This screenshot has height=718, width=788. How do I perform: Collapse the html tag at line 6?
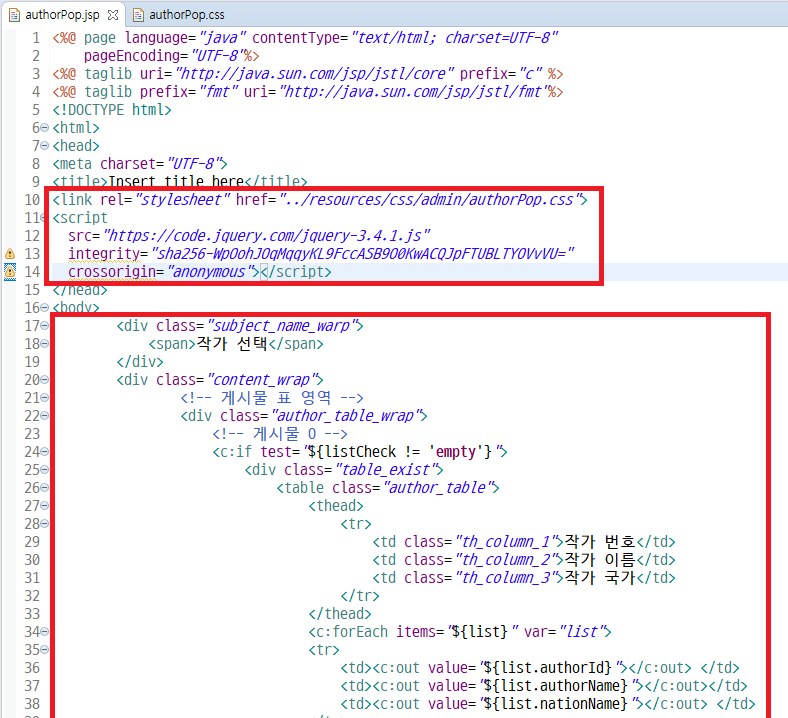pos(44,128)
